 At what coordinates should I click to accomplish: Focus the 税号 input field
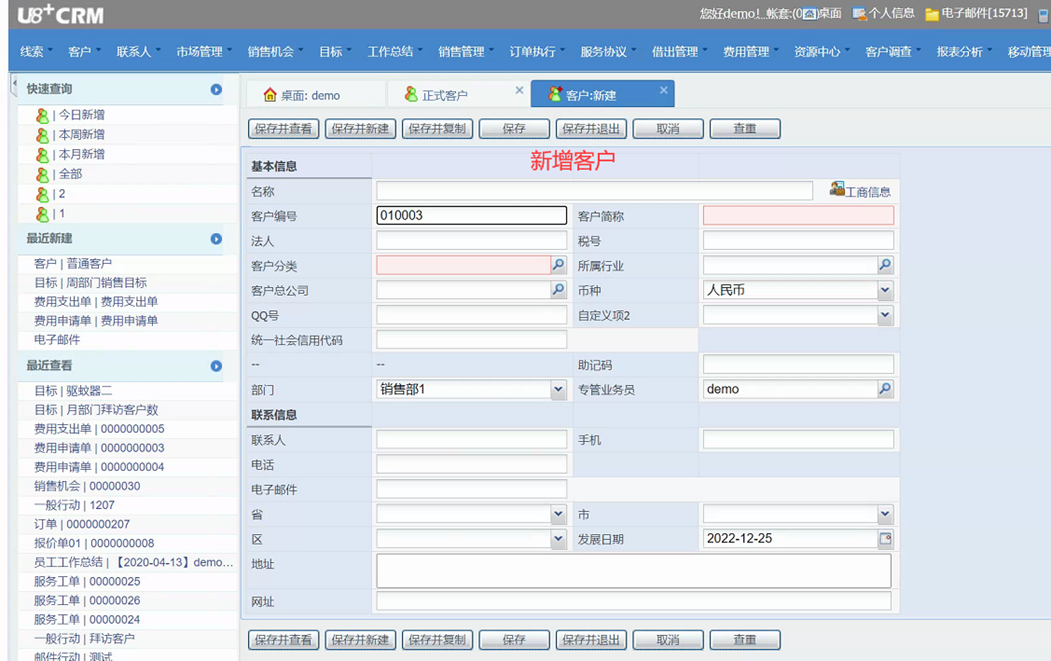pos(798,240)
